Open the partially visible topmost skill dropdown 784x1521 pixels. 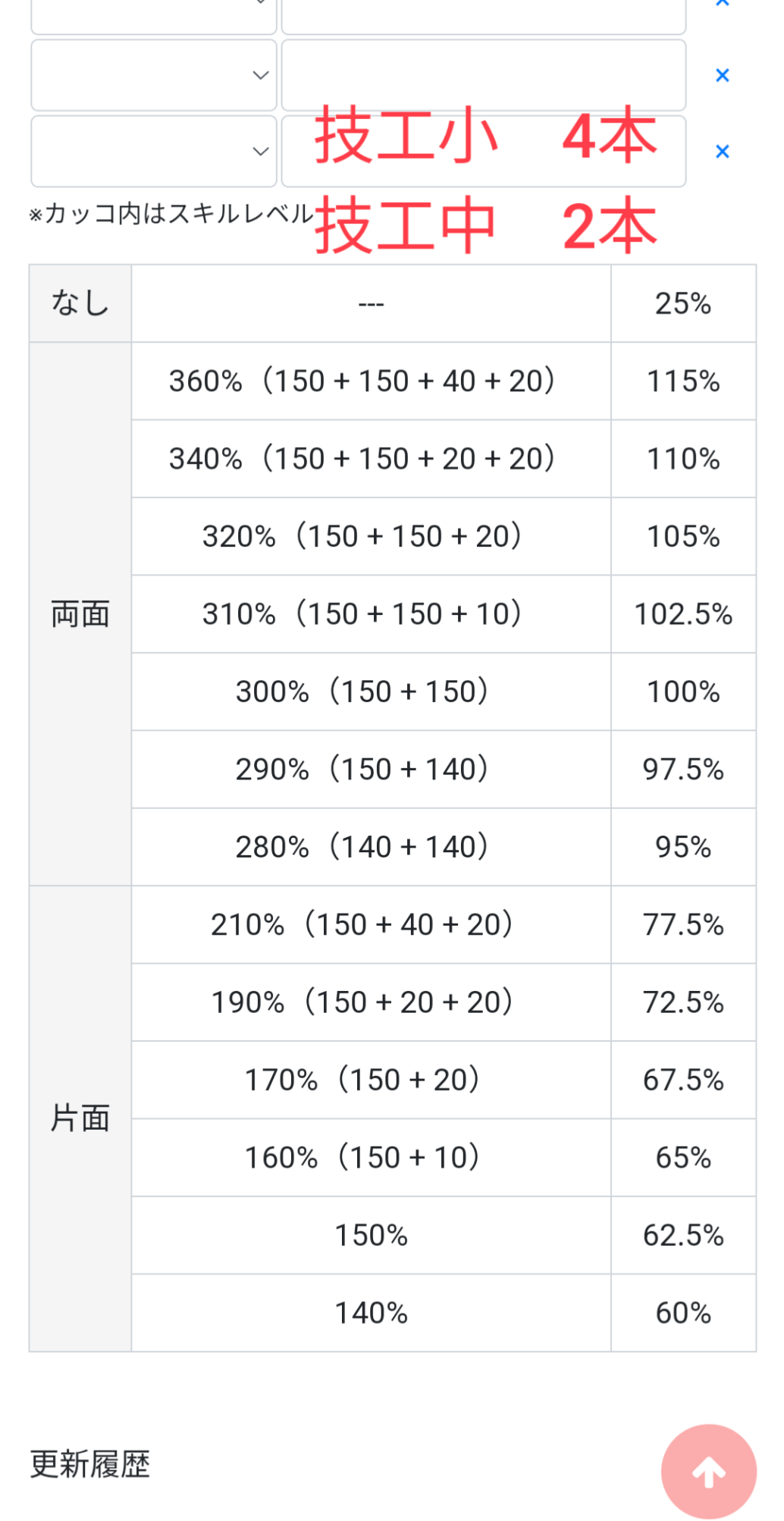coord(154,15)
